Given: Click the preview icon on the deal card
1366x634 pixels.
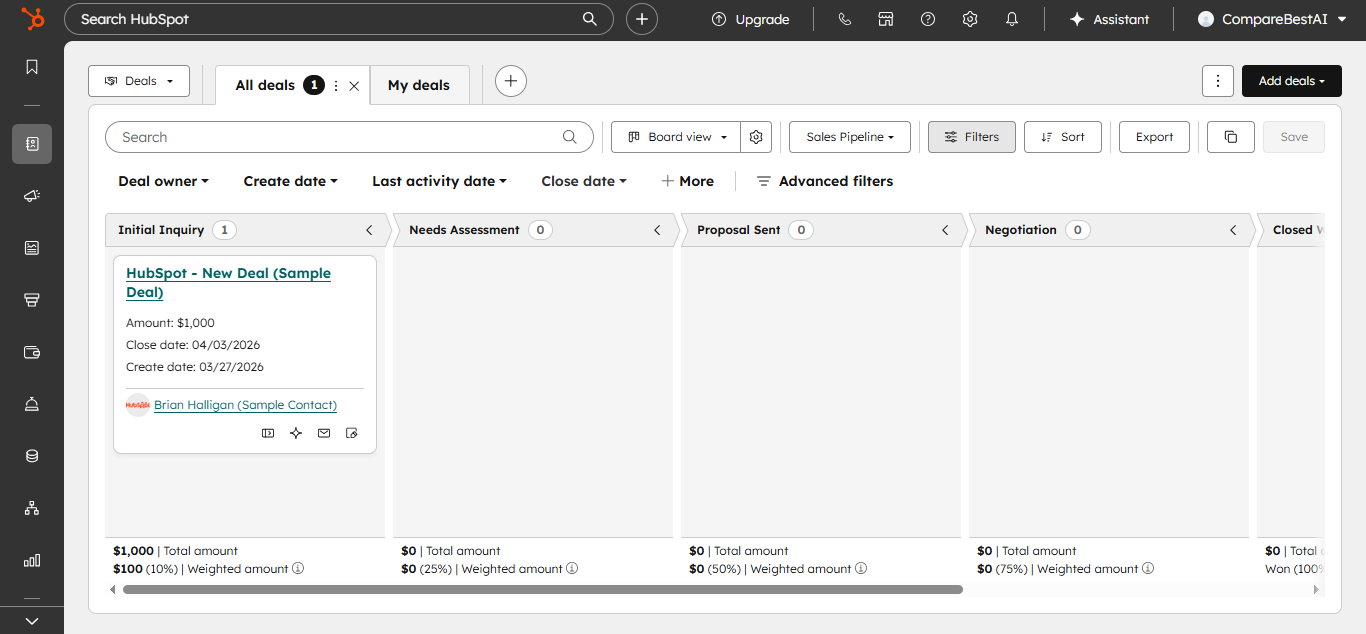Looking at the screenshot, I should pos(268,433).
